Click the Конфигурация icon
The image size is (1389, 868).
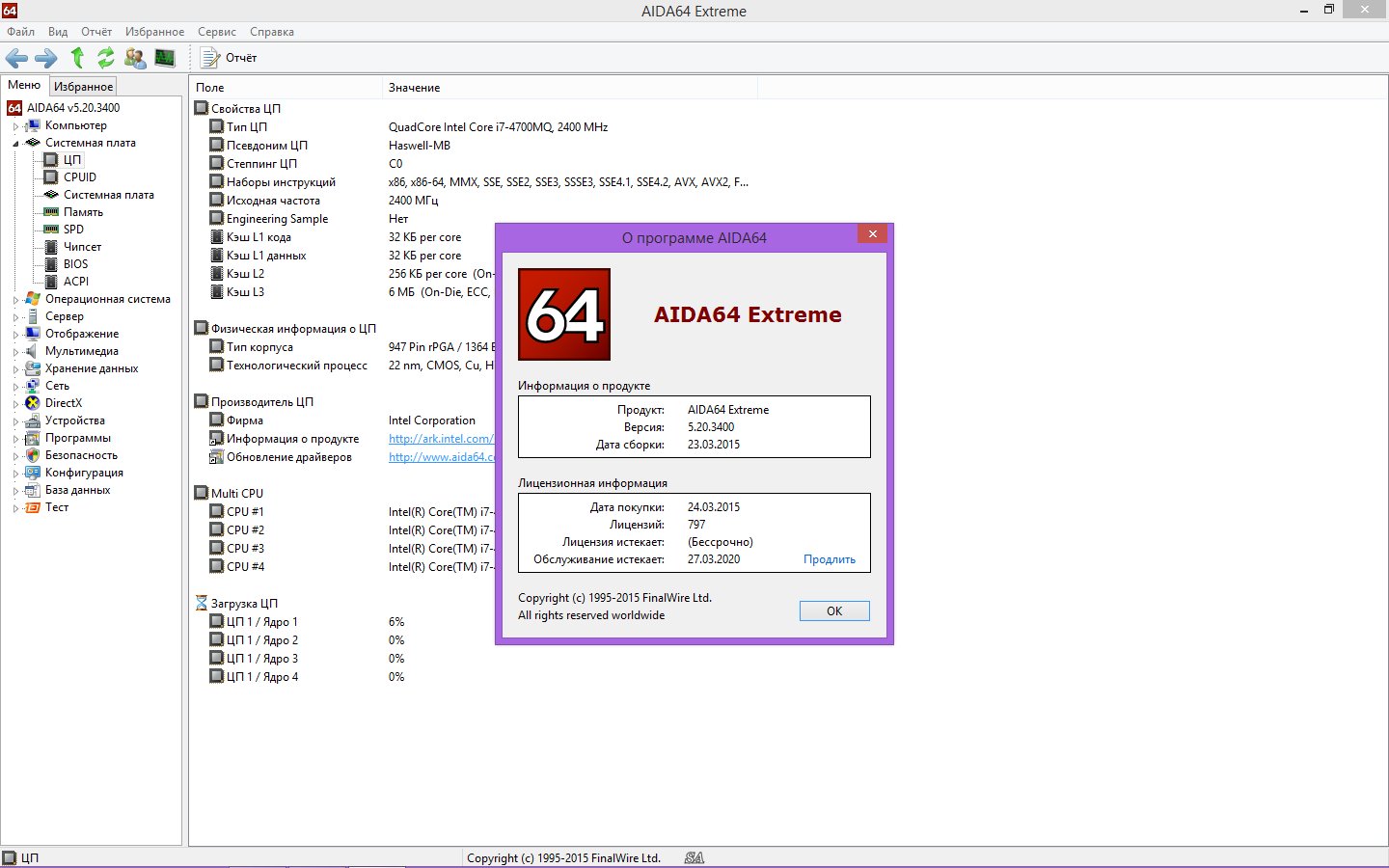pos(33,473)
